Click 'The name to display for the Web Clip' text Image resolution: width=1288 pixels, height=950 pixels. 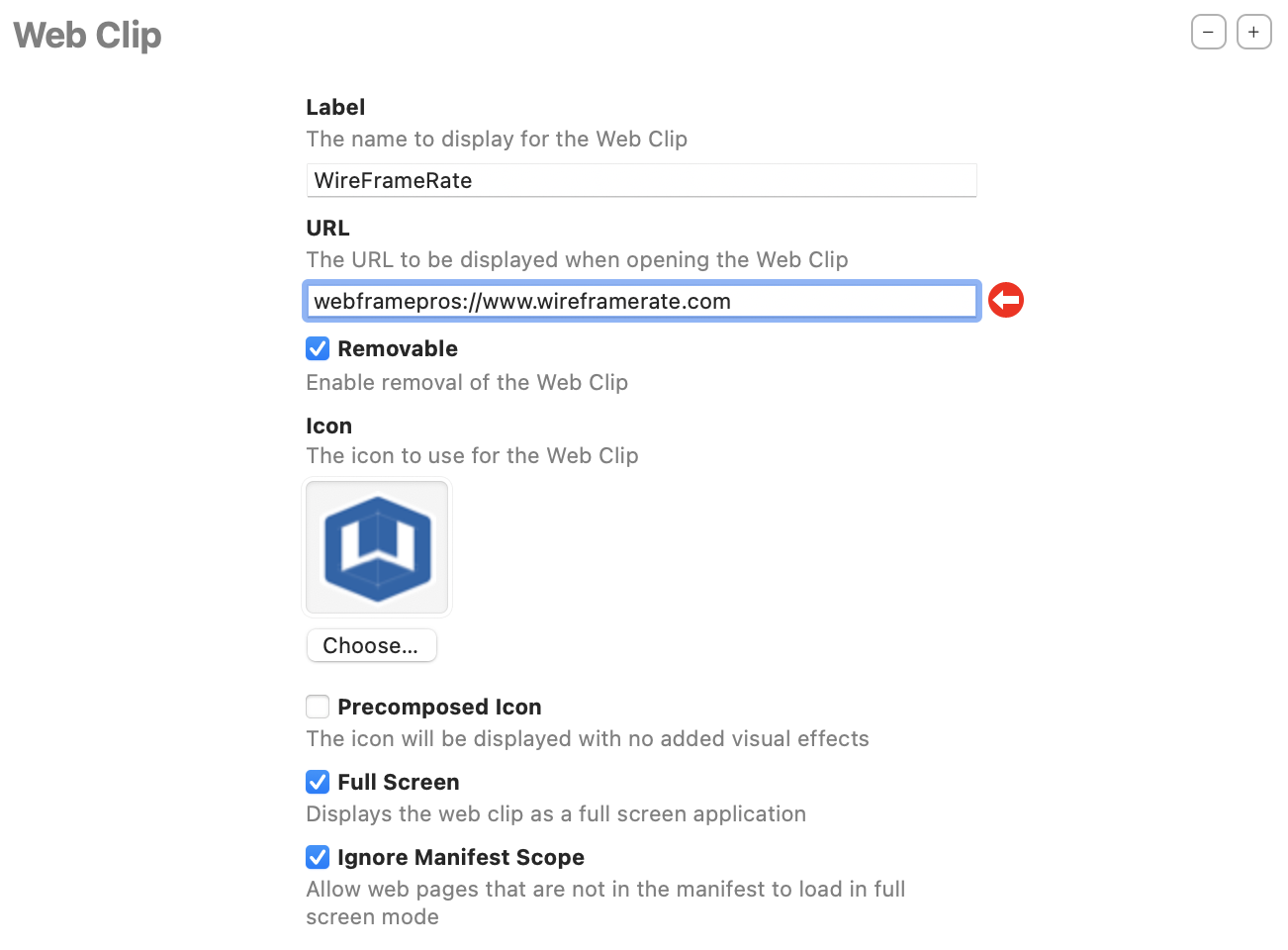pos(497,139)
